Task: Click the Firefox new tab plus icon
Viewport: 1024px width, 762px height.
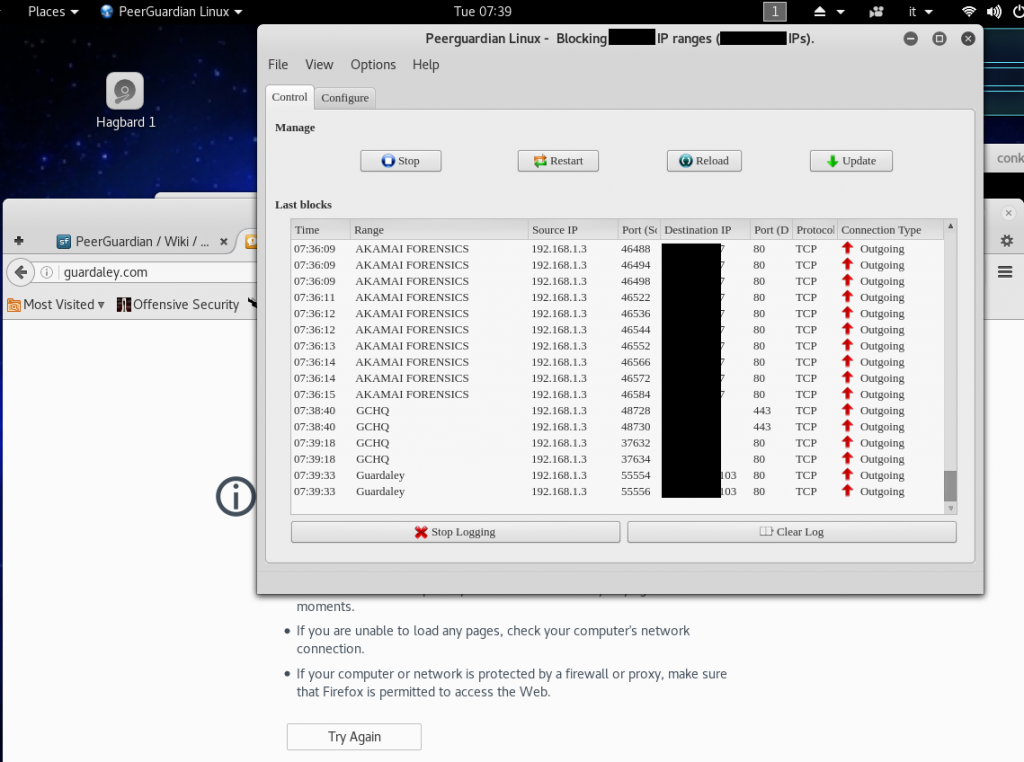Action: (19, 241)
